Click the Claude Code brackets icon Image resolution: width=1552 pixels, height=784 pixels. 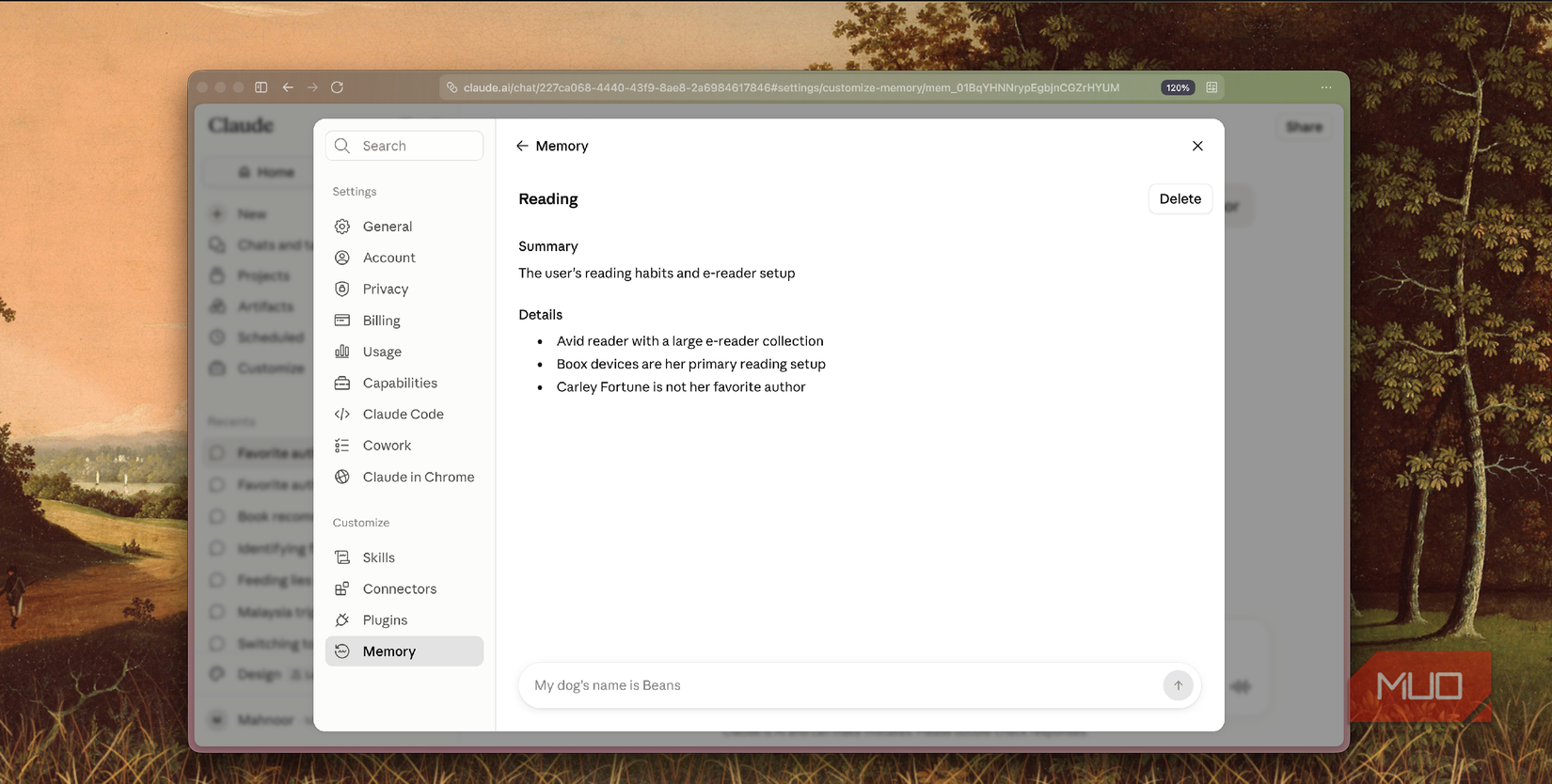[x=342, y=415]
